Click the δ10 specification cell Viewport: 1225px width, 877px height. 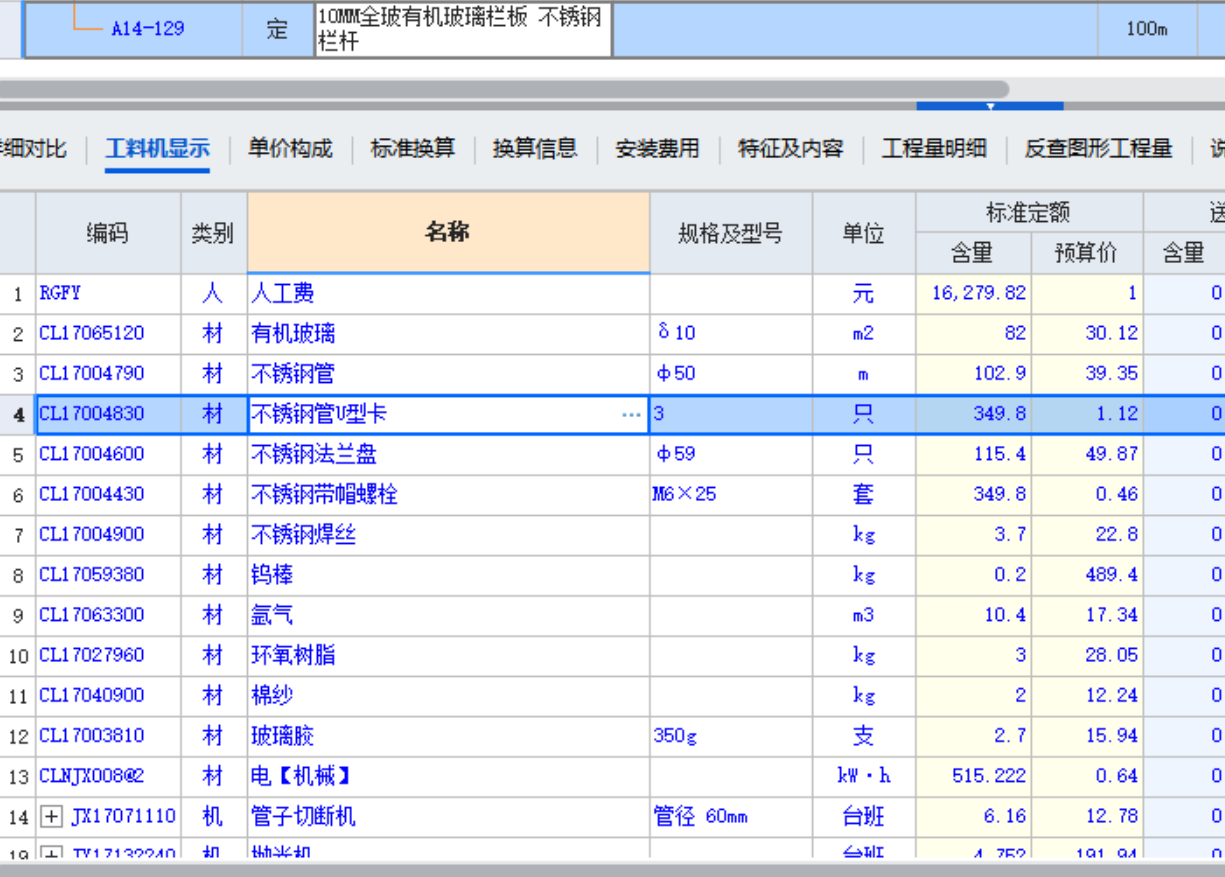(731, 333)
